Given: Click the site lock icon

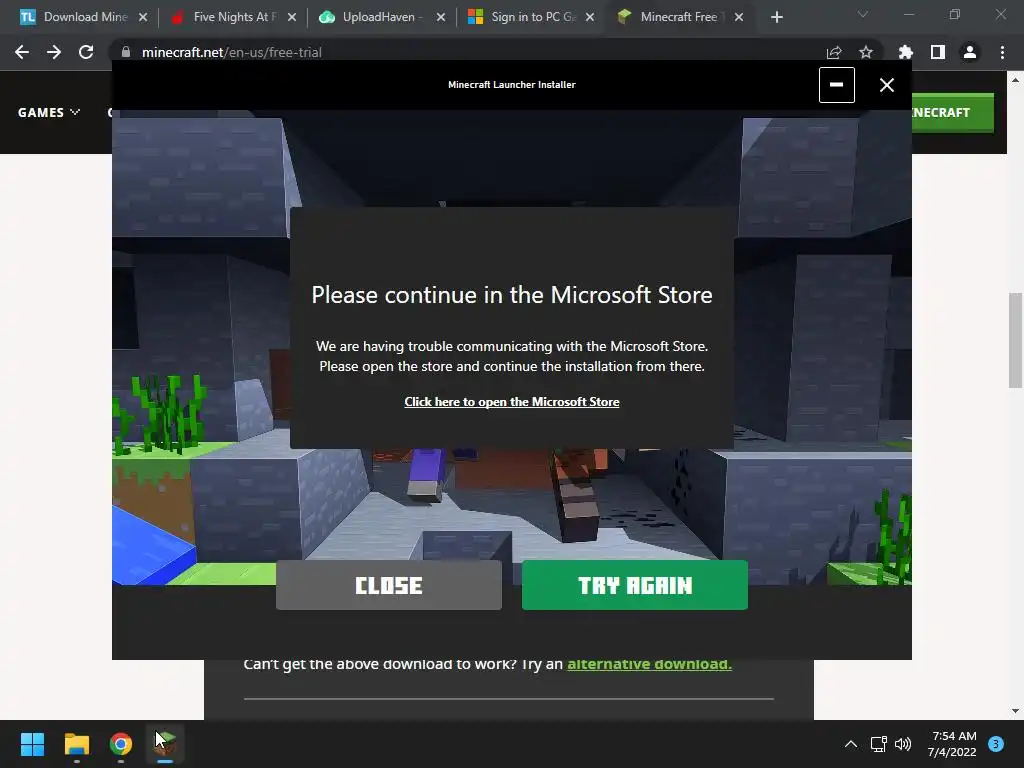Looking at the screenshot, I should click(x=126, y=52).
